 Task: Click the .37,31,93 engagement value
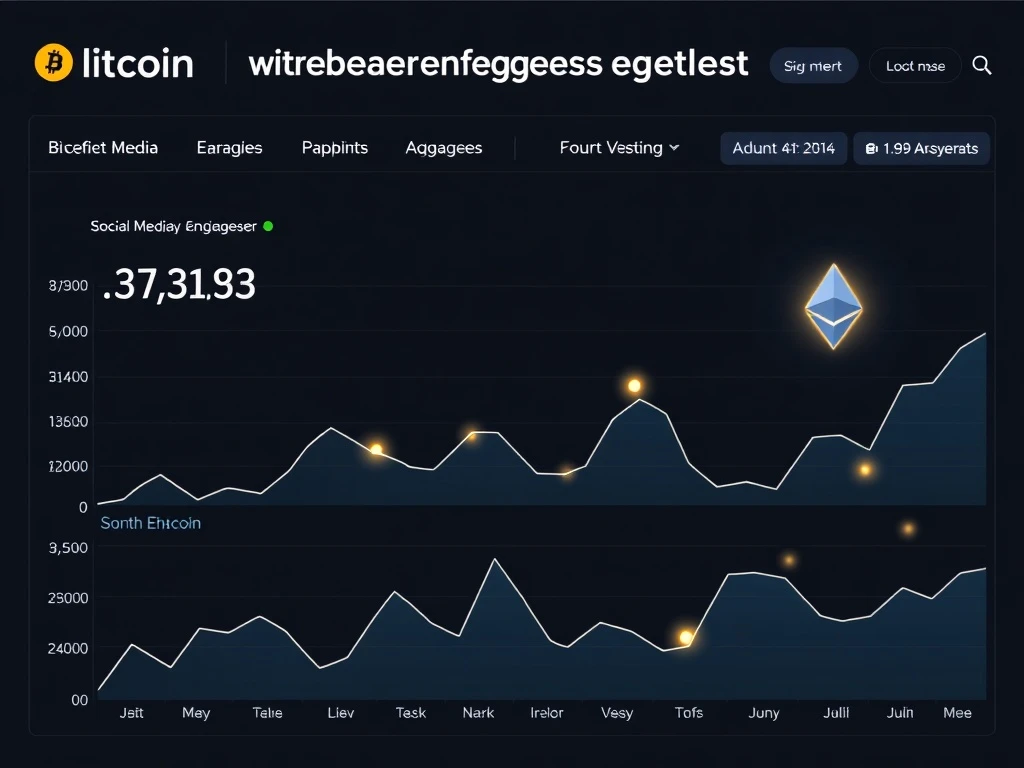[x=179, y=286]
